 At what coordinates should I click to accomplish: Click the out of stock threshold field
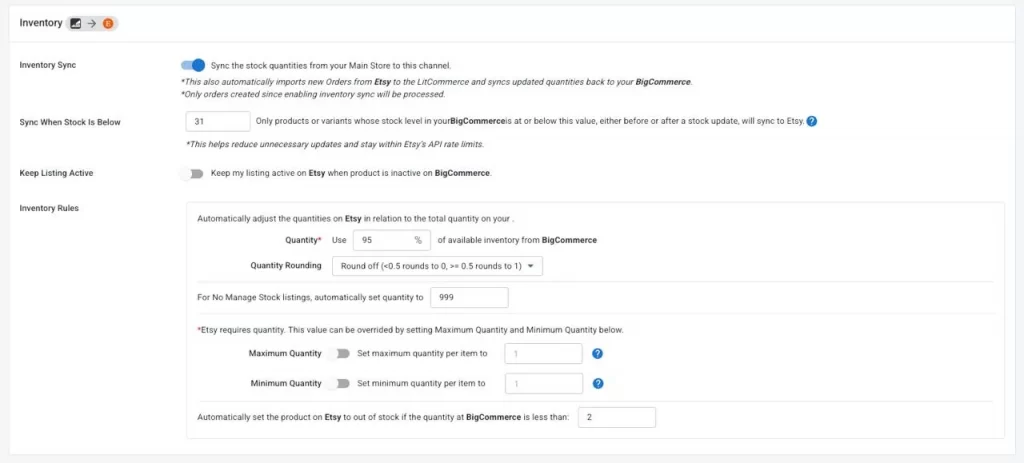[617, 417]
